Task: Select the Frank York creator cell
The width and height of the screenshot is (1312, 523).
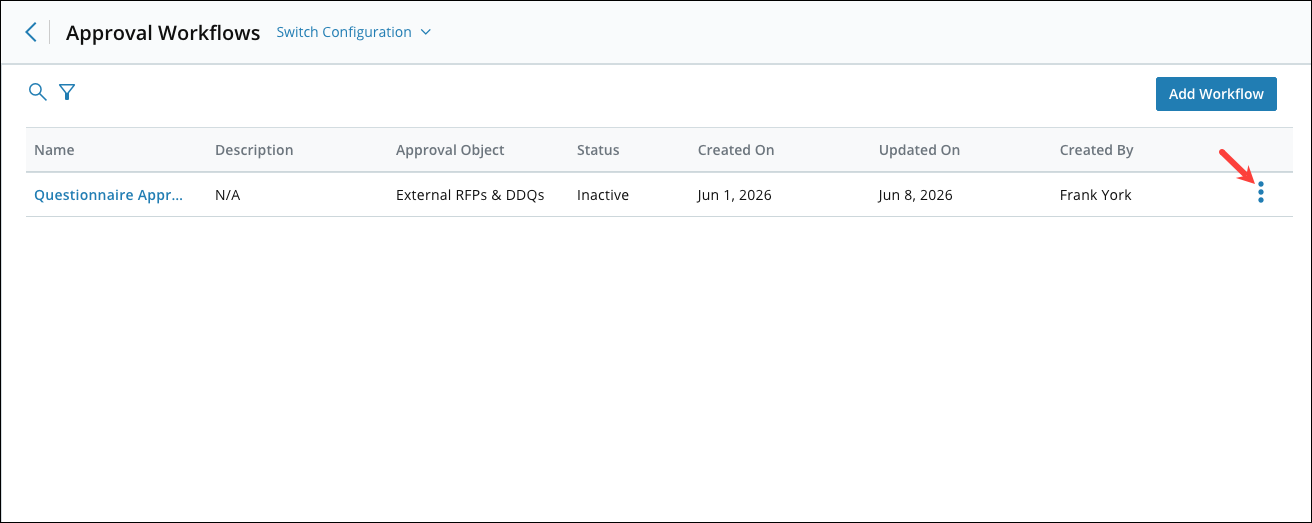Action: coord(1096,195)
